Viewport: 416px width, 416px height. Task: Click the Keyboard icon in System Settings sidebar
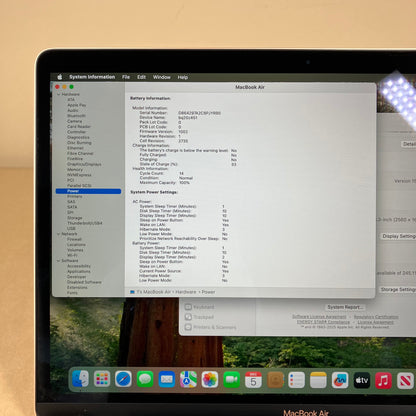click(x=188, y=307)
